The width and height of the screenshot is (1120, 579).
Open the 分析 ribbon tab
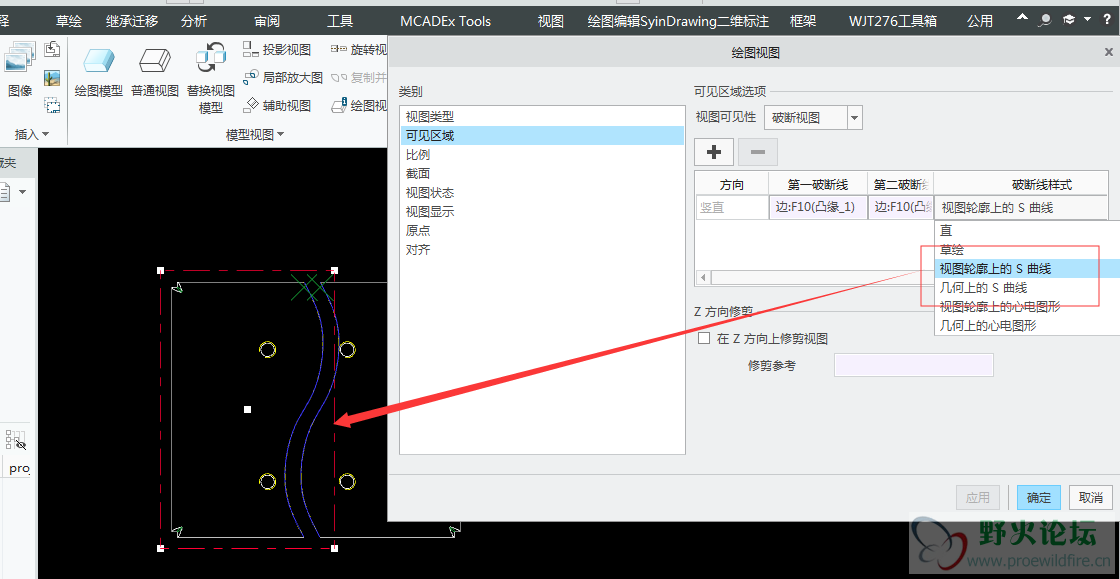(x=194, y=21)
